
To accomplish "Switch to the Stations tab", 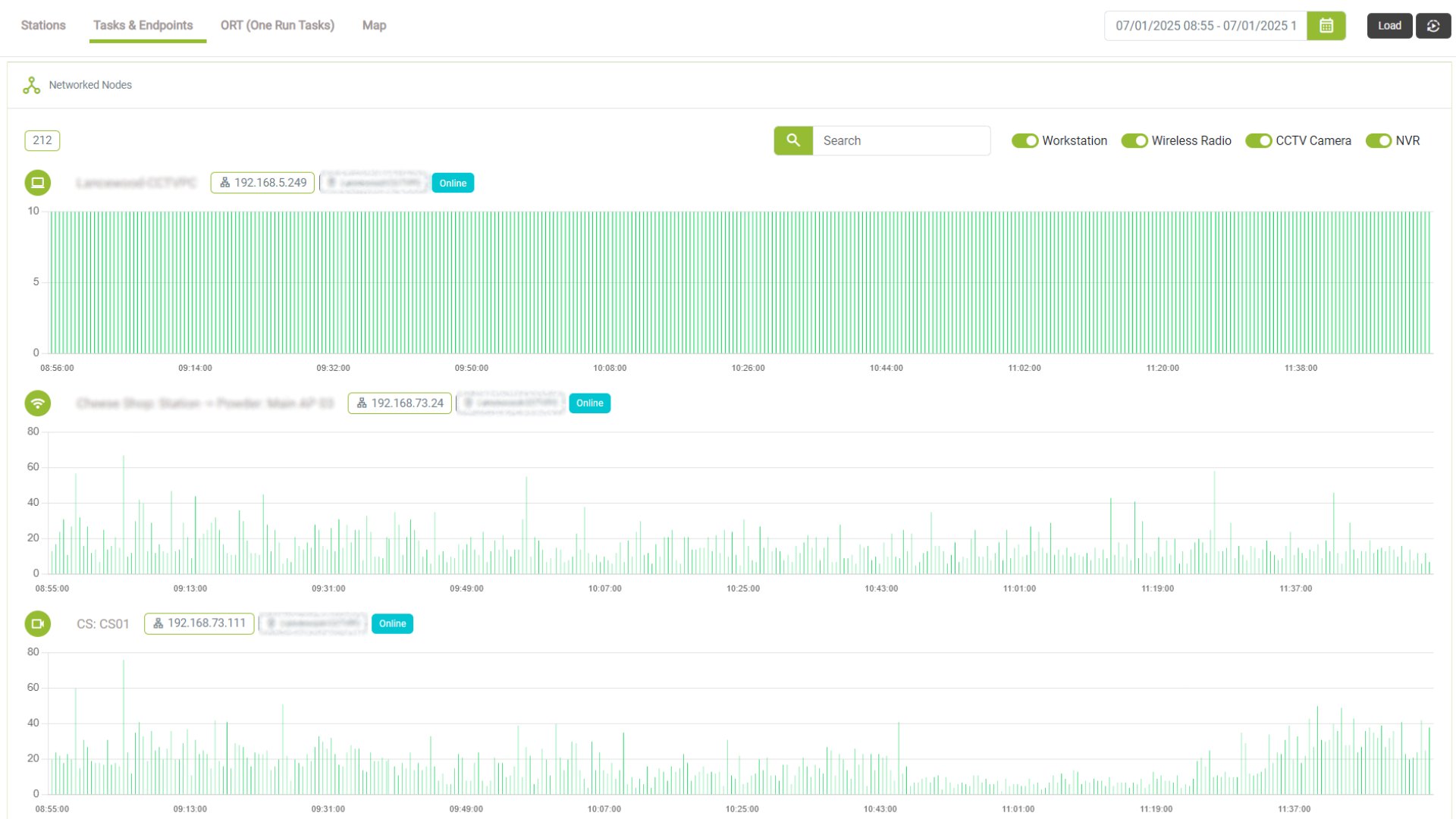I will (x=43, y=25).
